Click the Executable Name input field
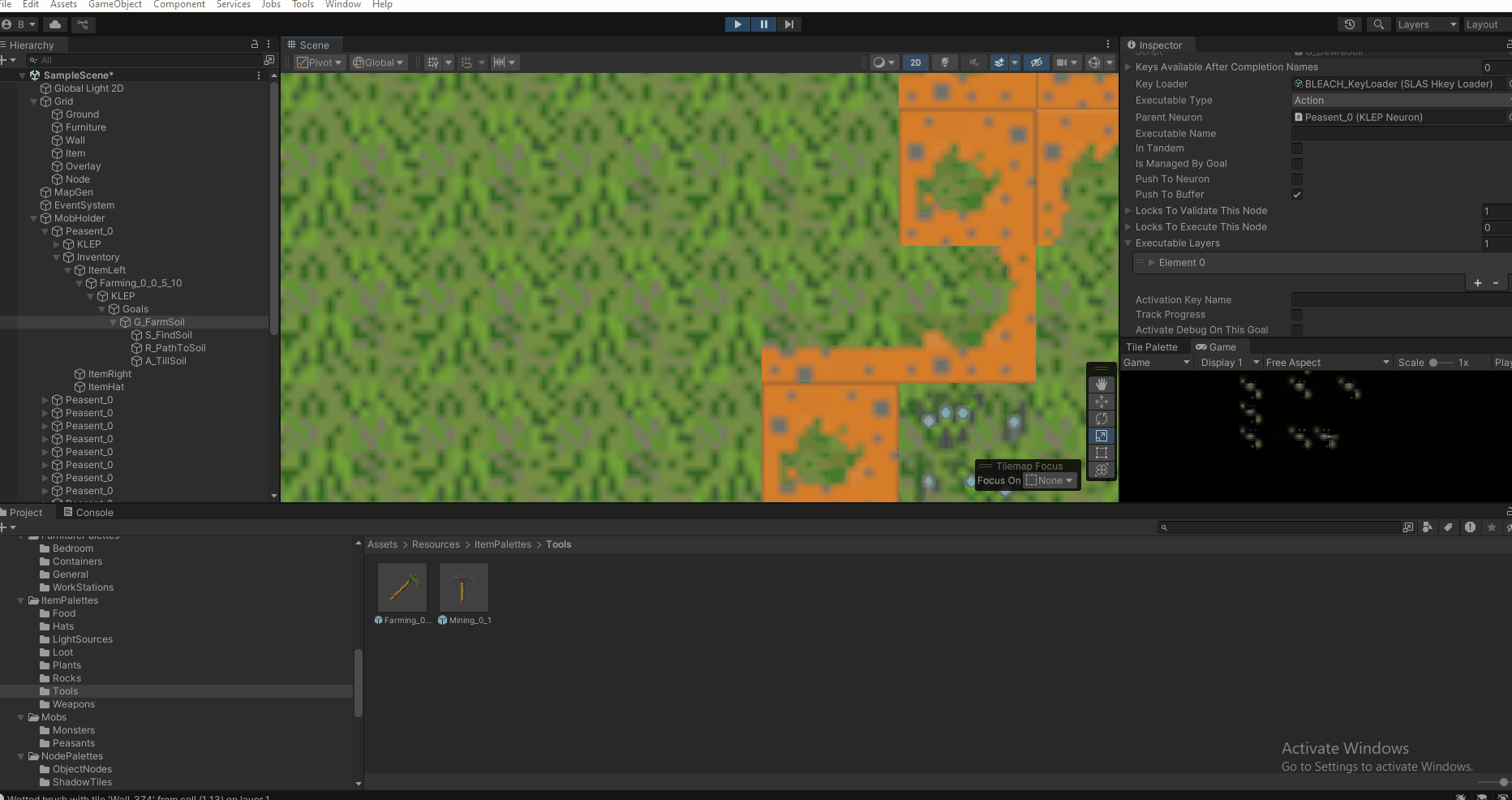 [1401, 134]
